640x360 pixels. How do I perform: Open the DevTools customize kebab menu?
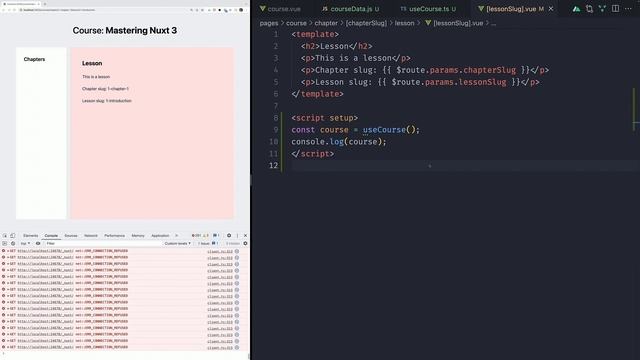coord(237,236)
